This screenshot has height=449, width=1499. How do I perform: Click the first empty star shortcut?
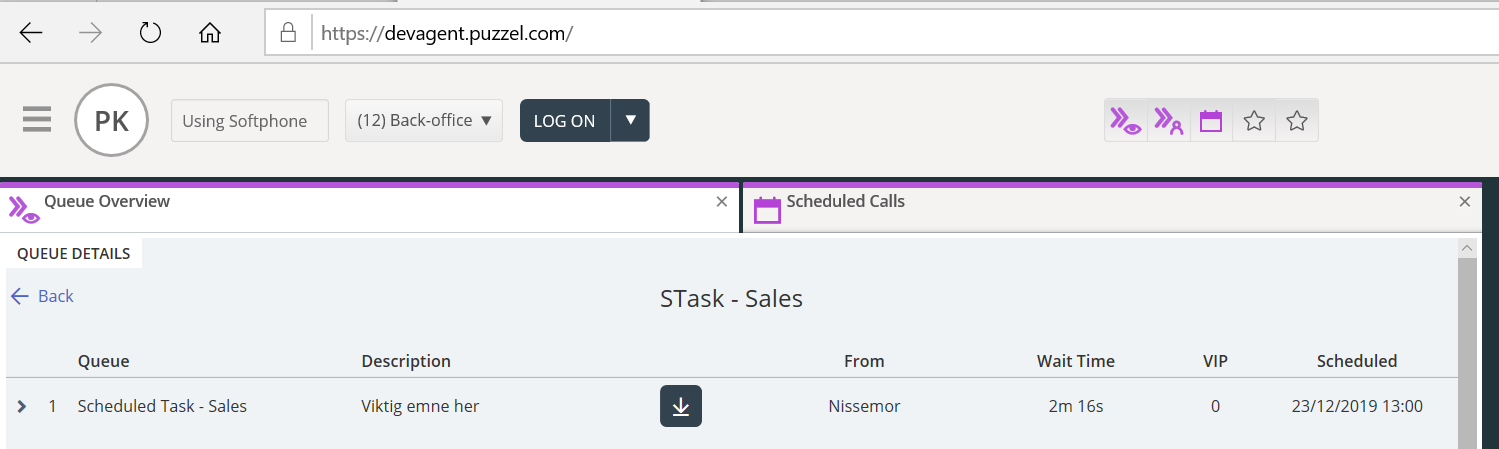[1254, 121]
